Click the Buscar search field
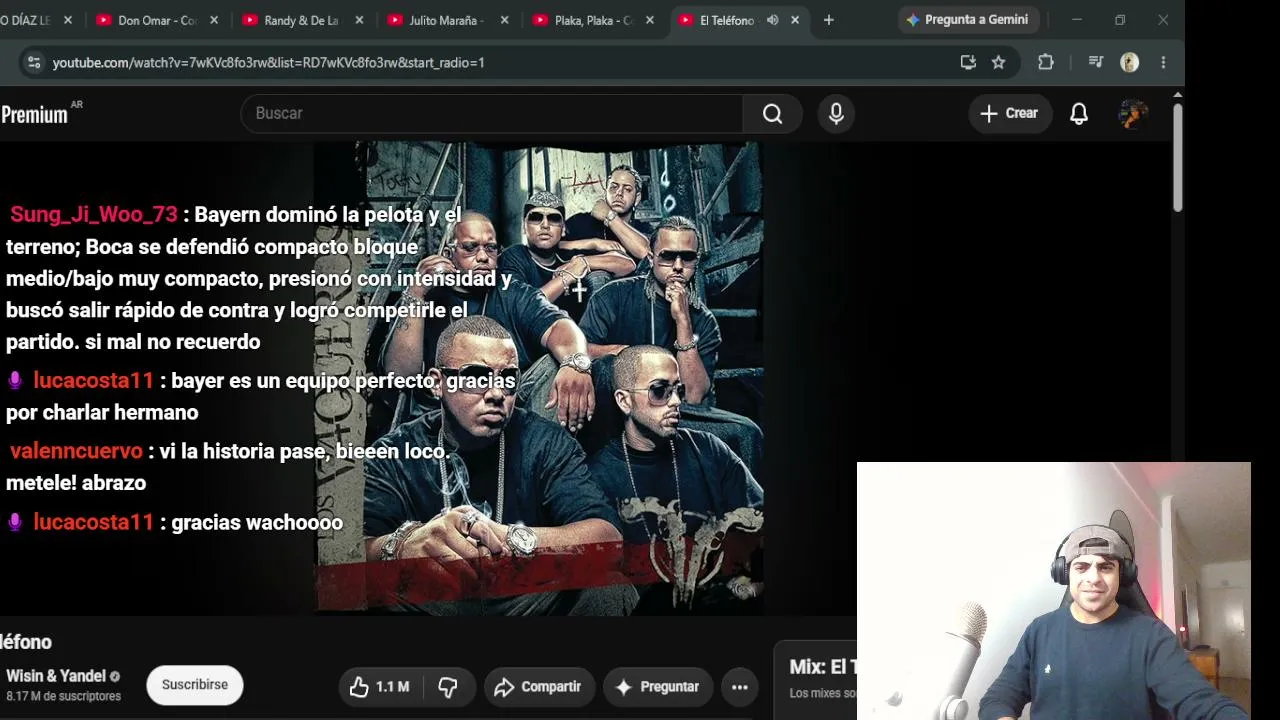 point(492,113)
